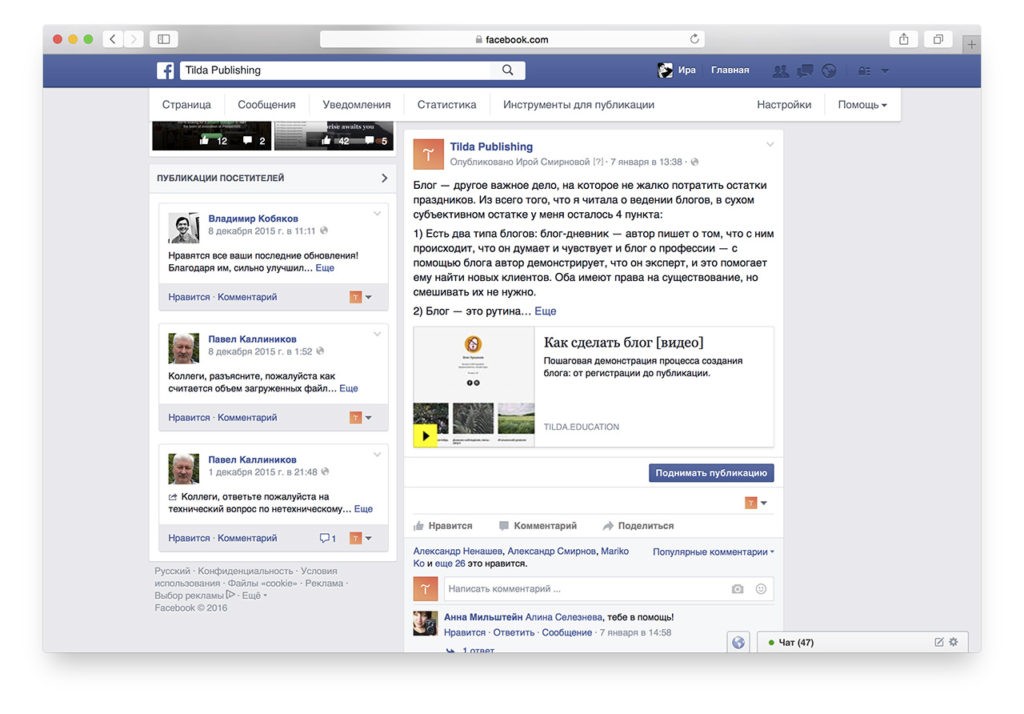Open the comment count on the 1 декабря post
1024x714 pixels.
[328, 538]
